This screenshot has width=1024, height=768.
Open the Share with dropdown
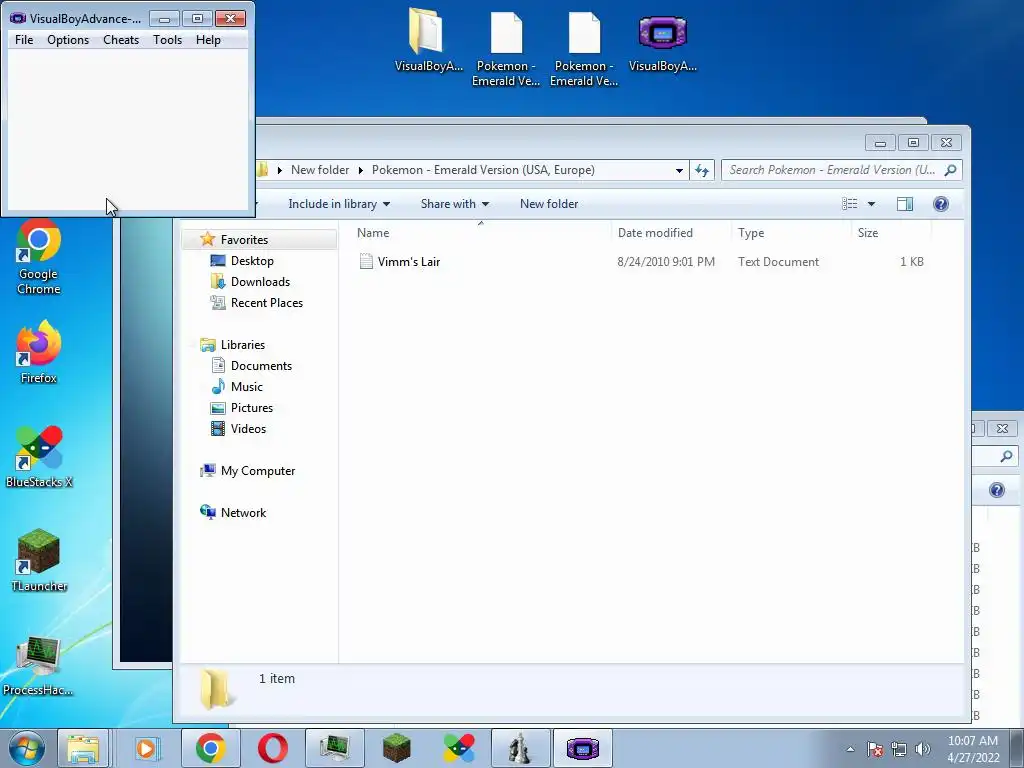click(x=455, y=204)
